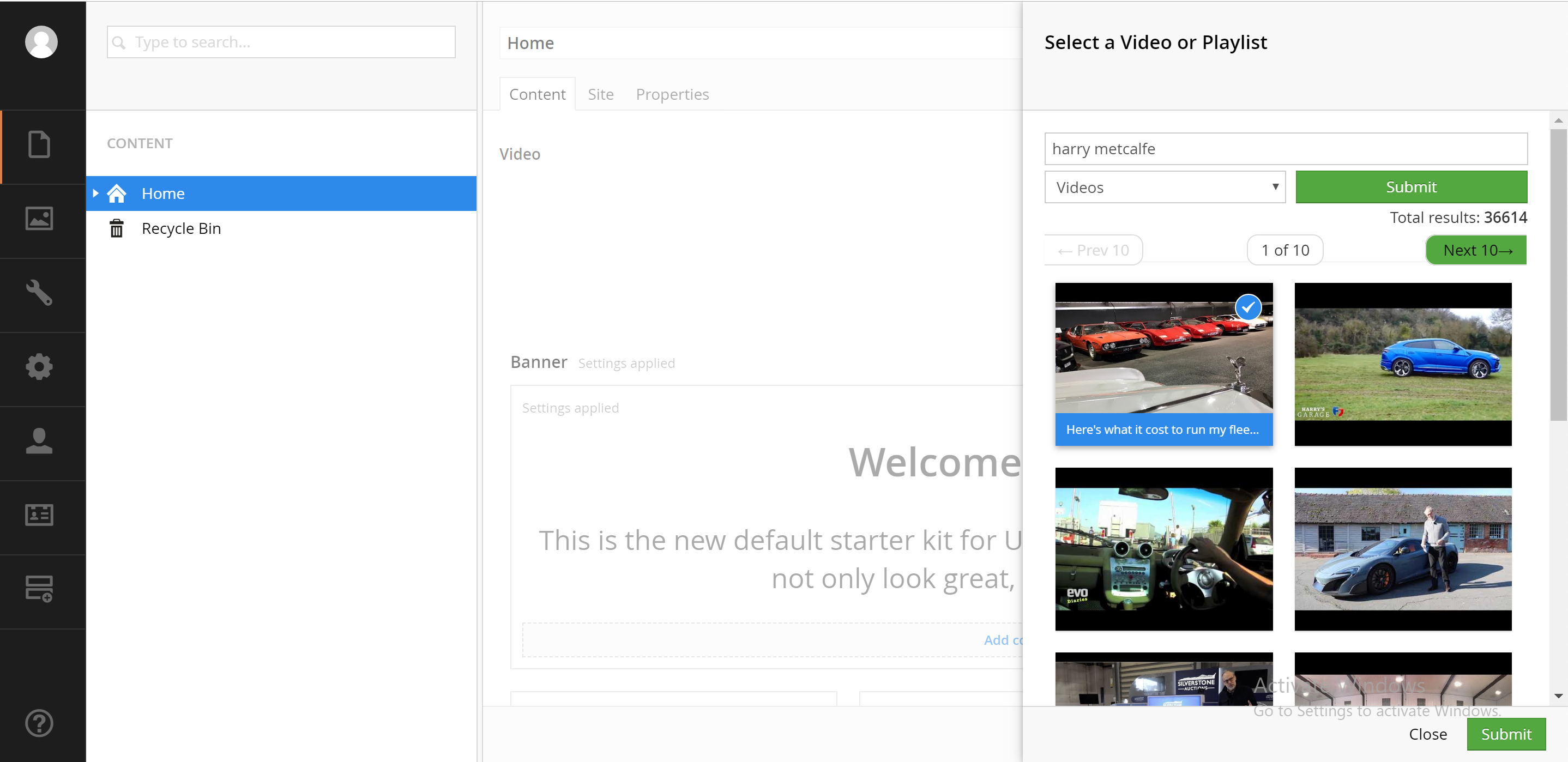Select the grey McLaren video thumbnail
1568x762 pixels.
1403,549
